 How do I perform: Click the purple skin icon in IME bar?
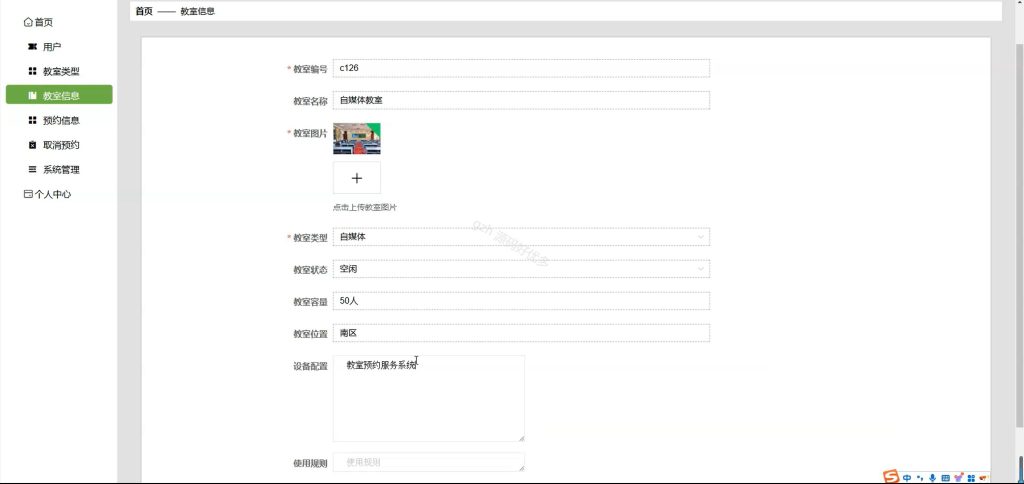[958, 478]
